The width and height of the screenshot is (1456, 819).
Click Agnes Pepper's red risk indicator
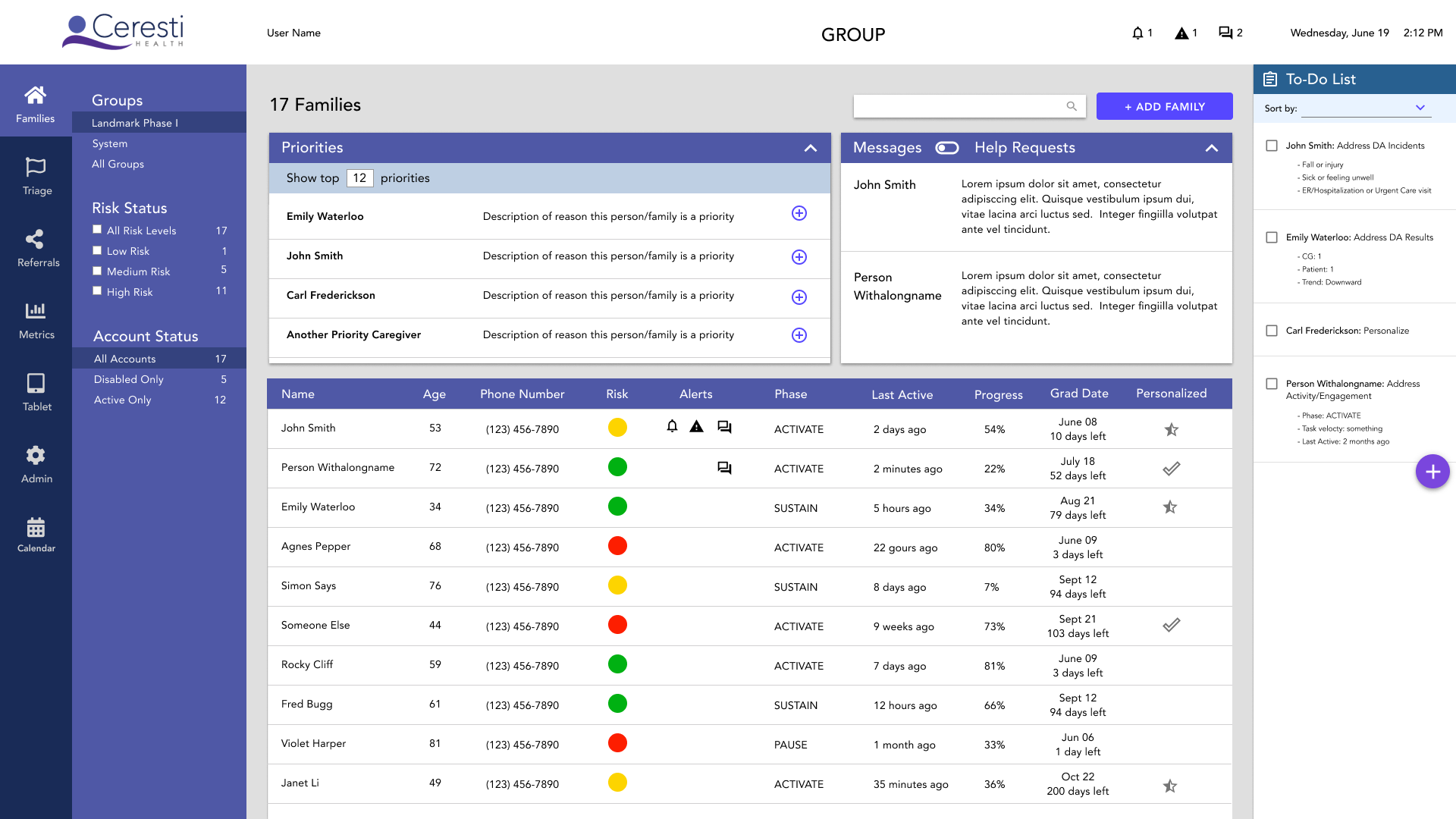click(x=617, y=545)
